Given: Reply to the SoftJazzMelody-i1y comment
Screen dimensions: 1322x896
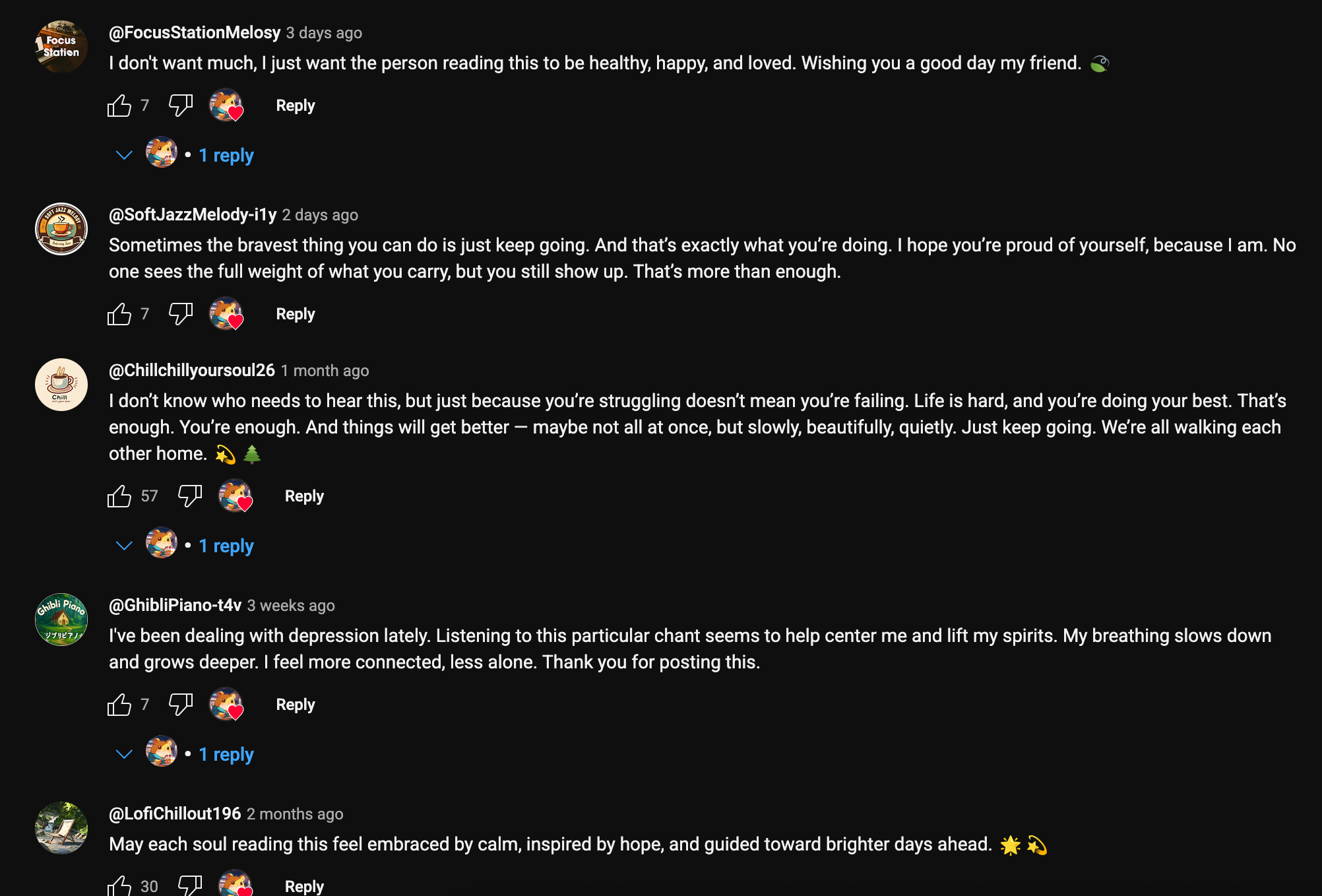Looking at the screenshot, I should pyautogui.click(x=295, y=314).
